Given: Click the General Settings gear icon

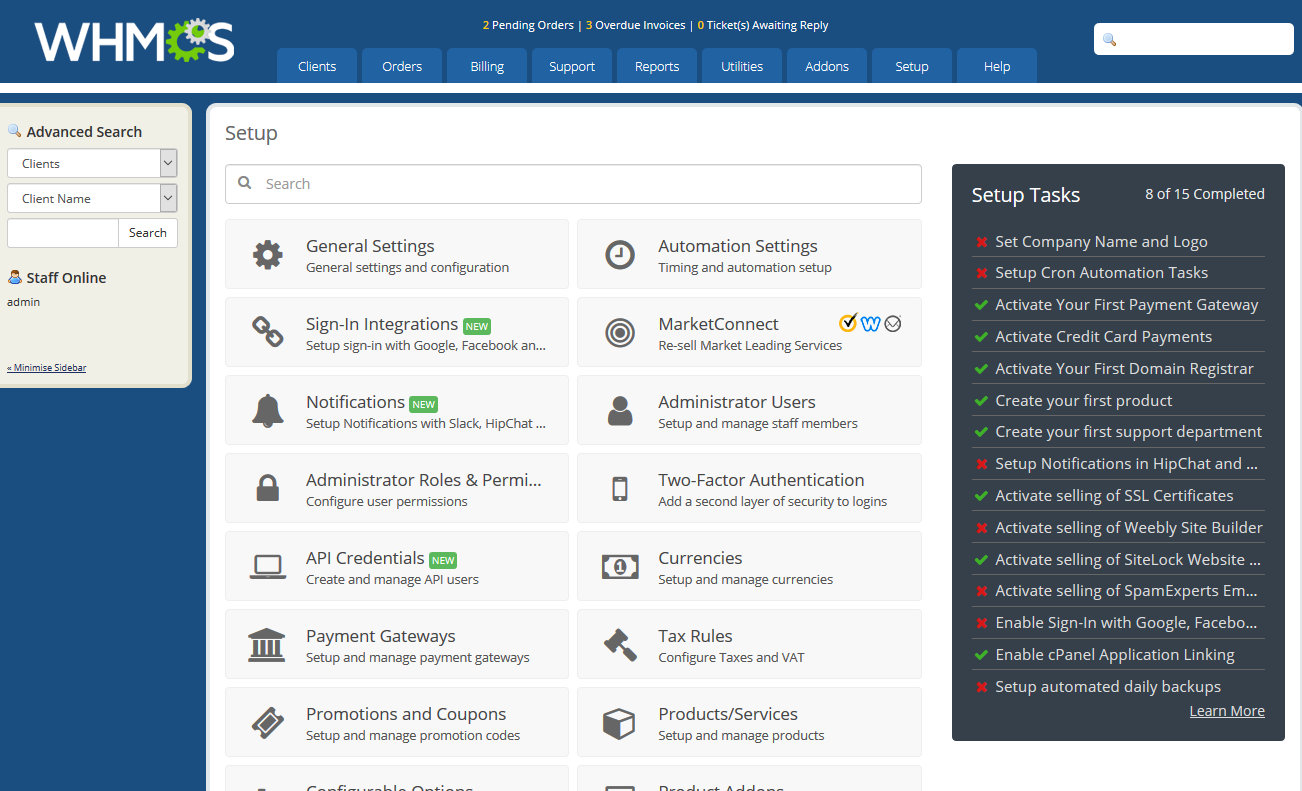Looking at the screenshot, I should tap(267, 255).
